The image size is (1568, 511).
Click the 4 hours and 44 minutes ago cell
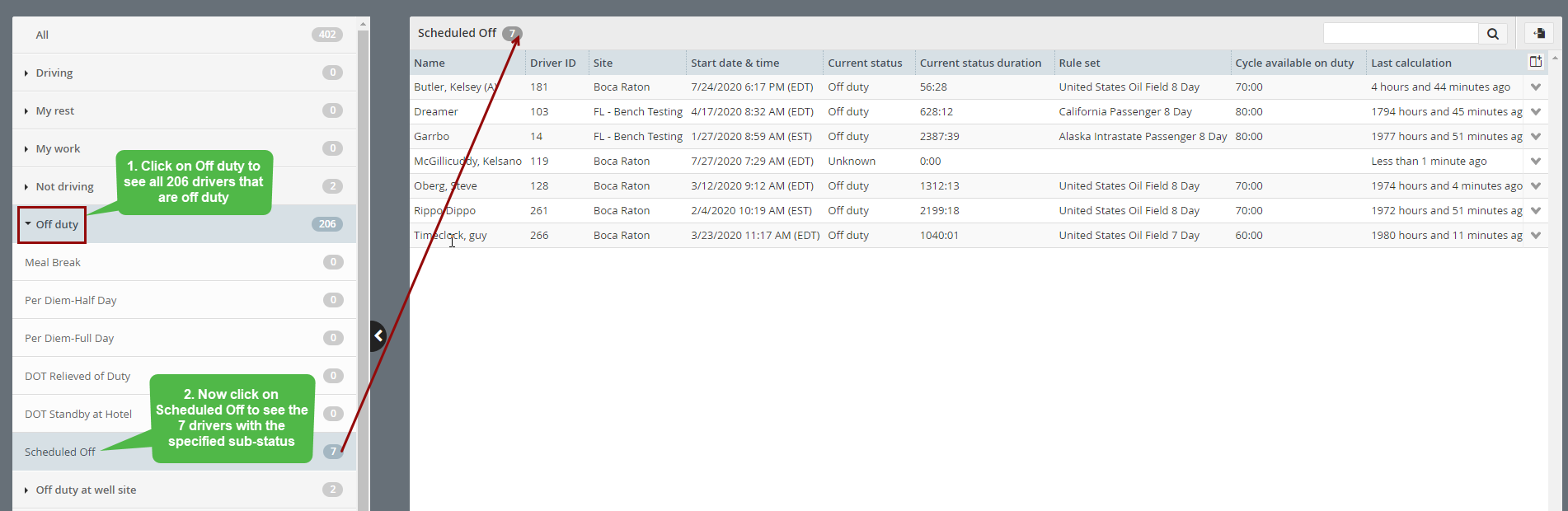pos(1441,87)
